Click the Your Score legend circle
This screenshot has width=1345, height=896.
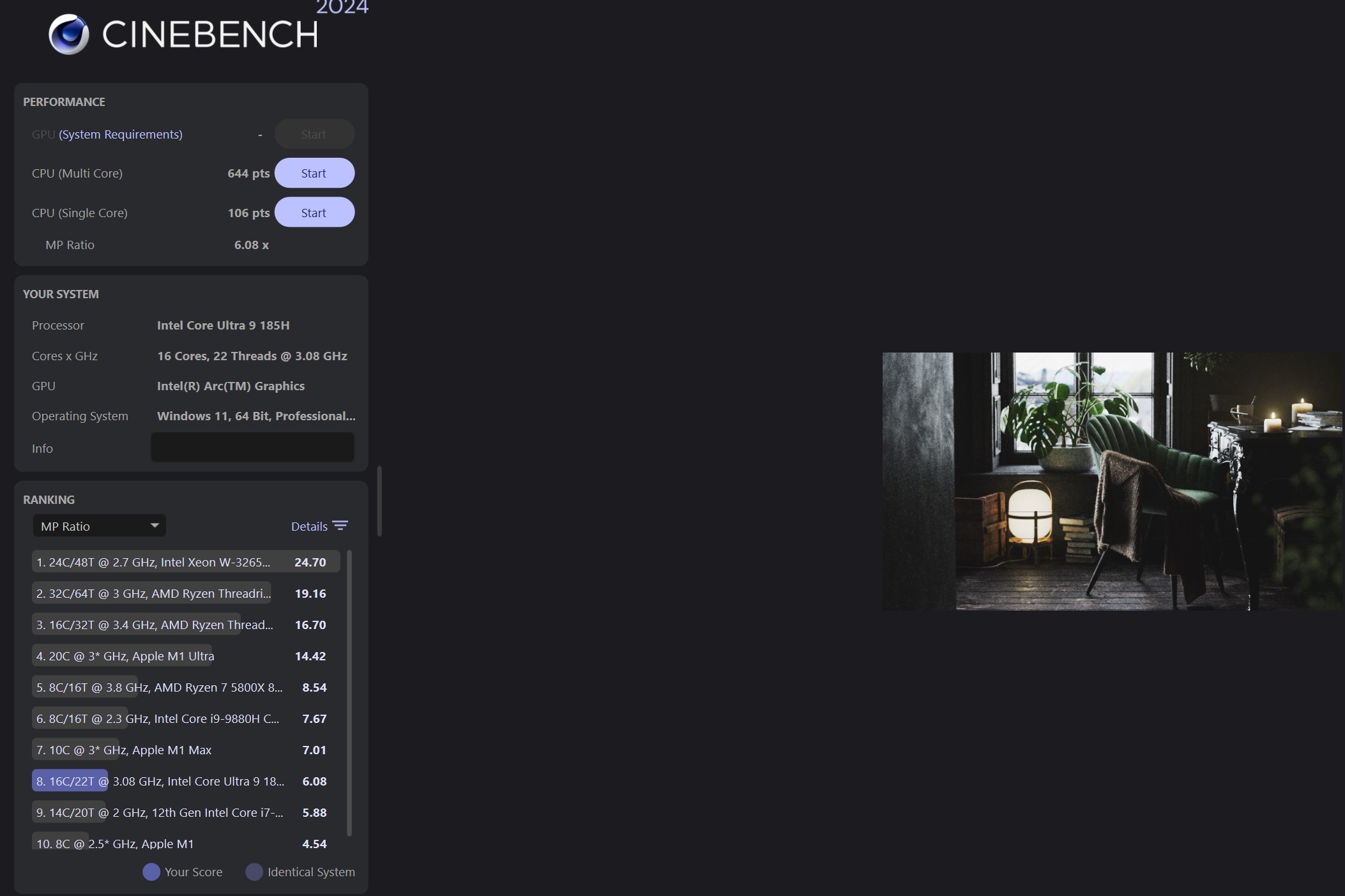coord(151,872)
